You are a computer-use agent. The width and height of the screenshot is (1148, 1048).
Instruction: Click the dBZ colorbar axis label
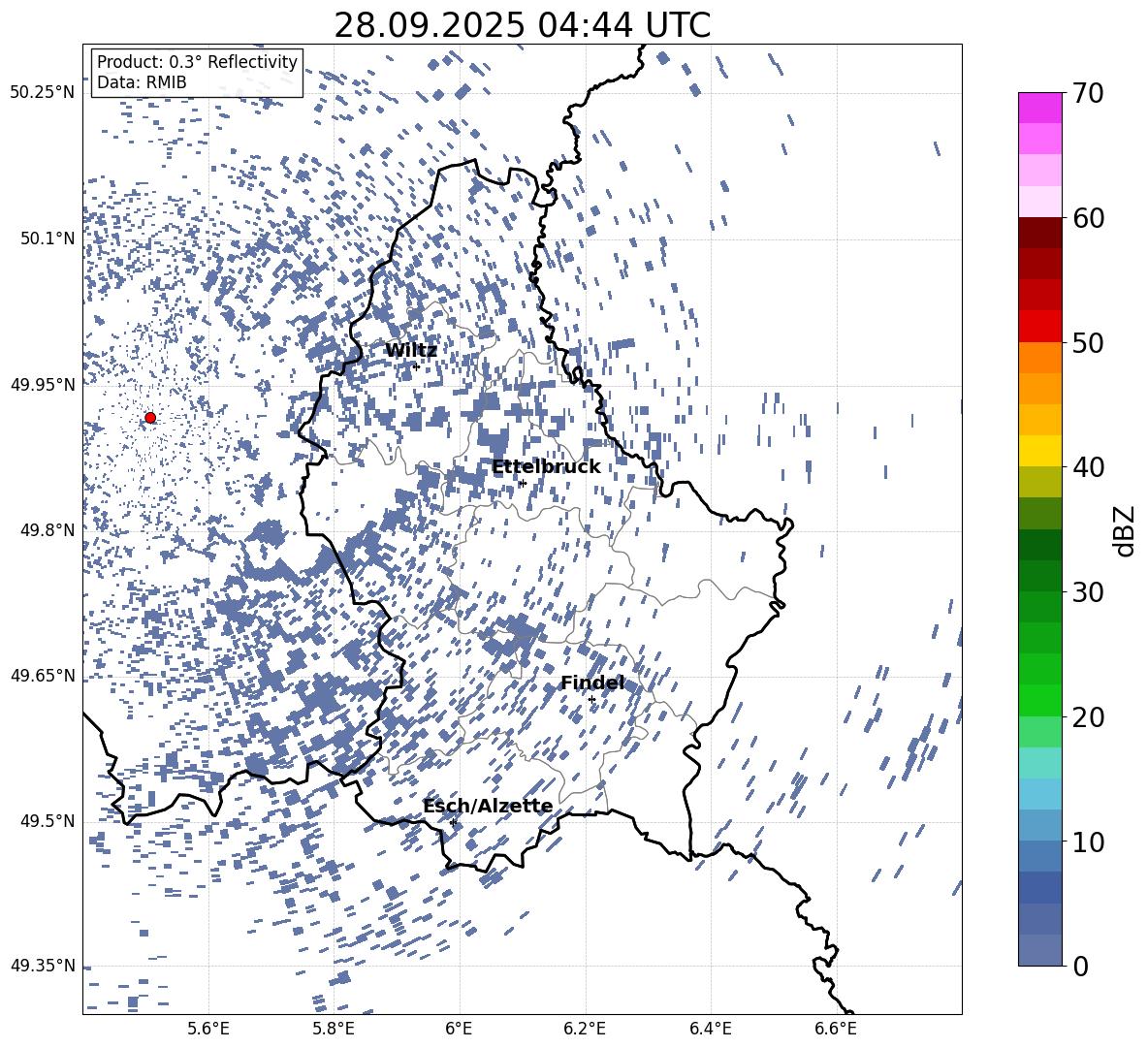(x=1126, y=530)
